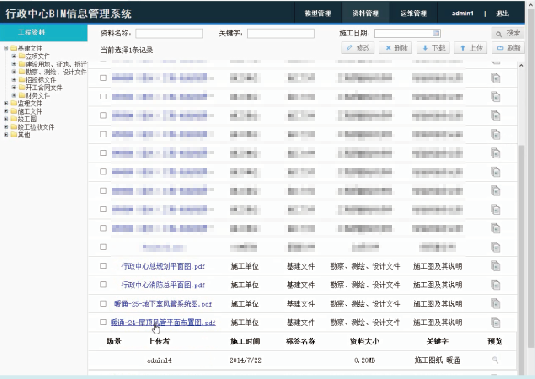
Task: Expand the 监理文件 folder in the tree
Action: 6,103
